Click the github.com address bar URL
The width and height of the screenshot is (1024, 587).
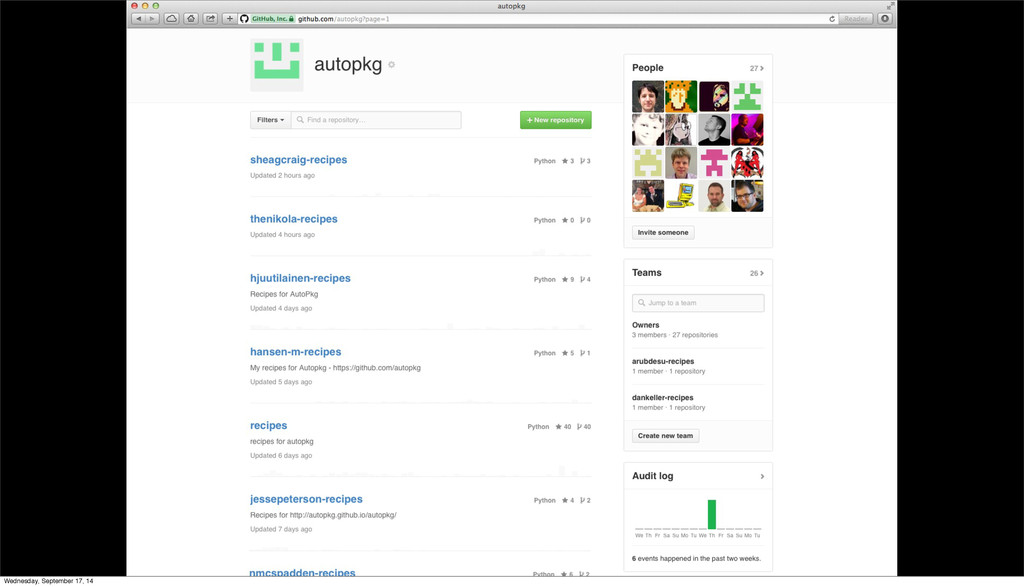(x=344, y=19)
